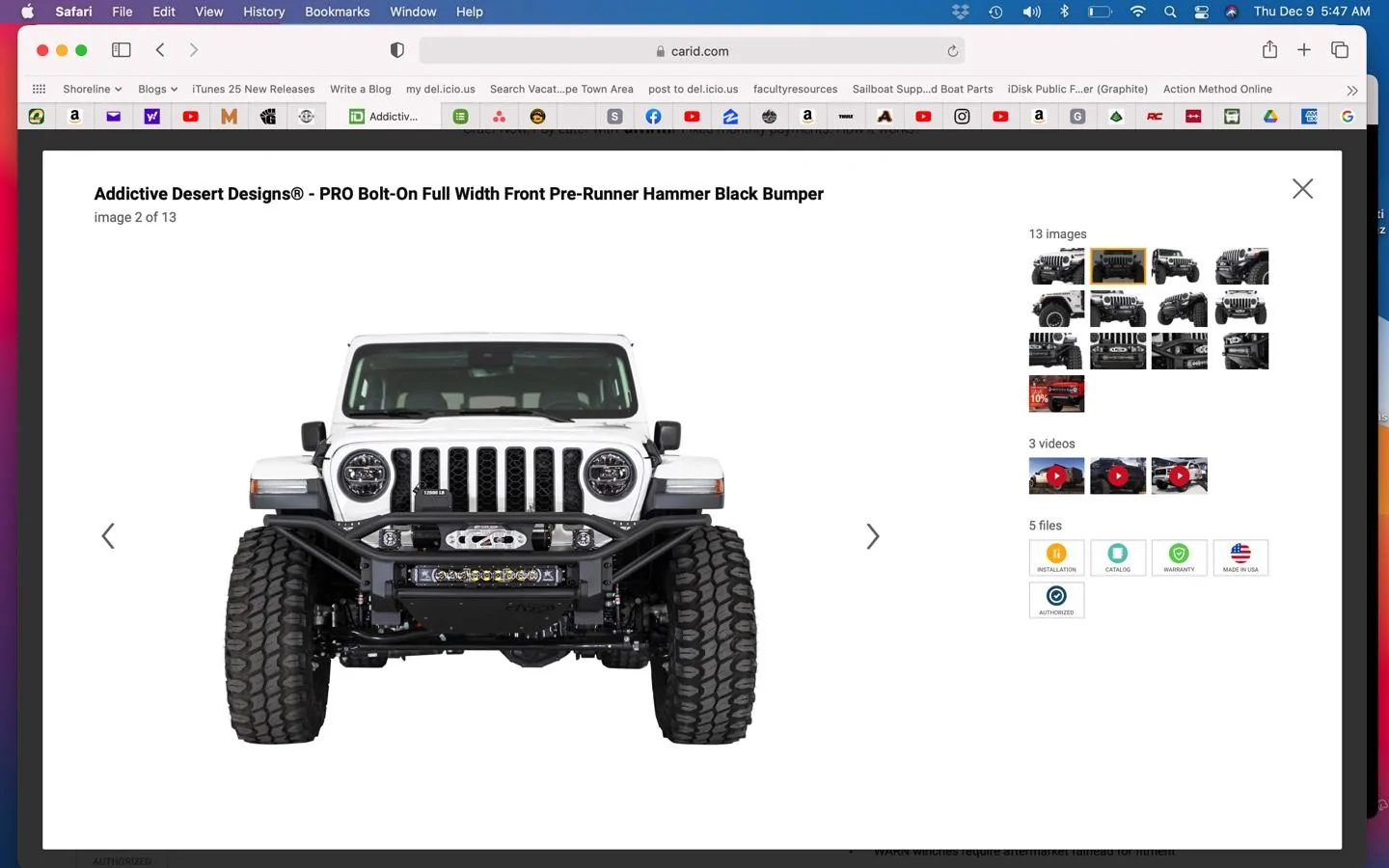The image size is (1389, 868).
Task: Play the first video thumbnail
Action: click(1056, 475)
